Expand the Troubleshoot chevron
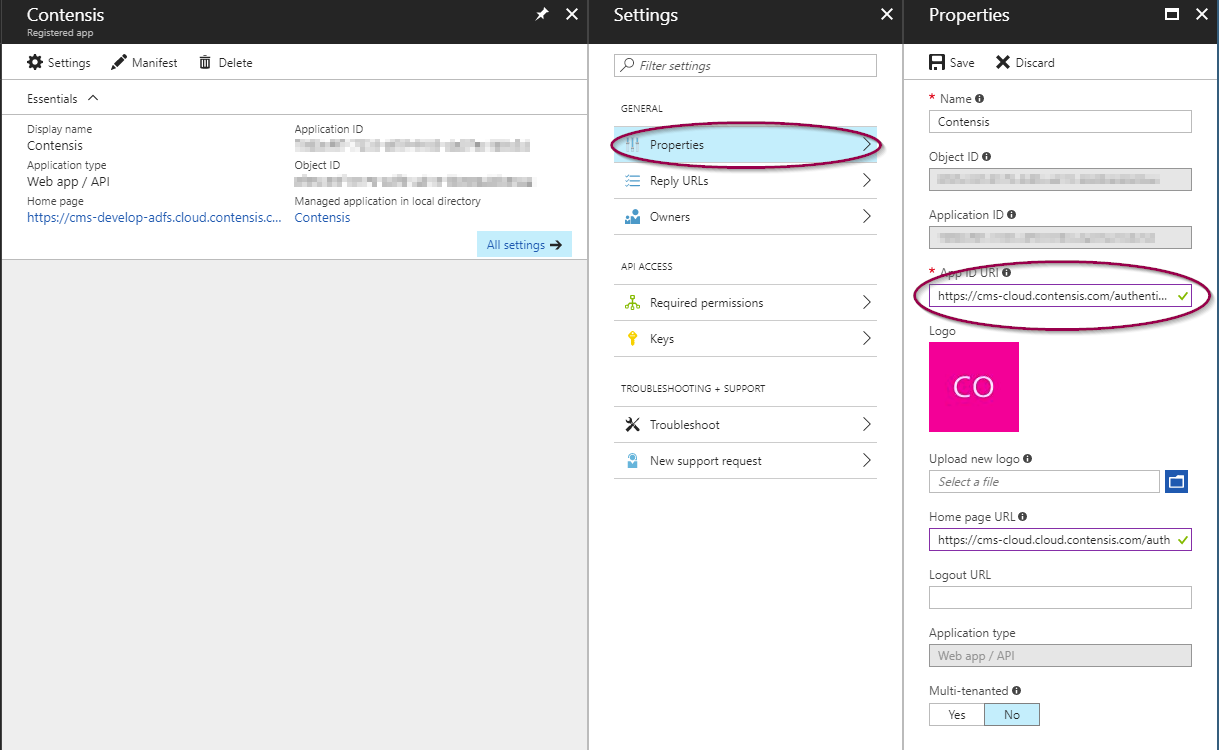 point(866,425)
